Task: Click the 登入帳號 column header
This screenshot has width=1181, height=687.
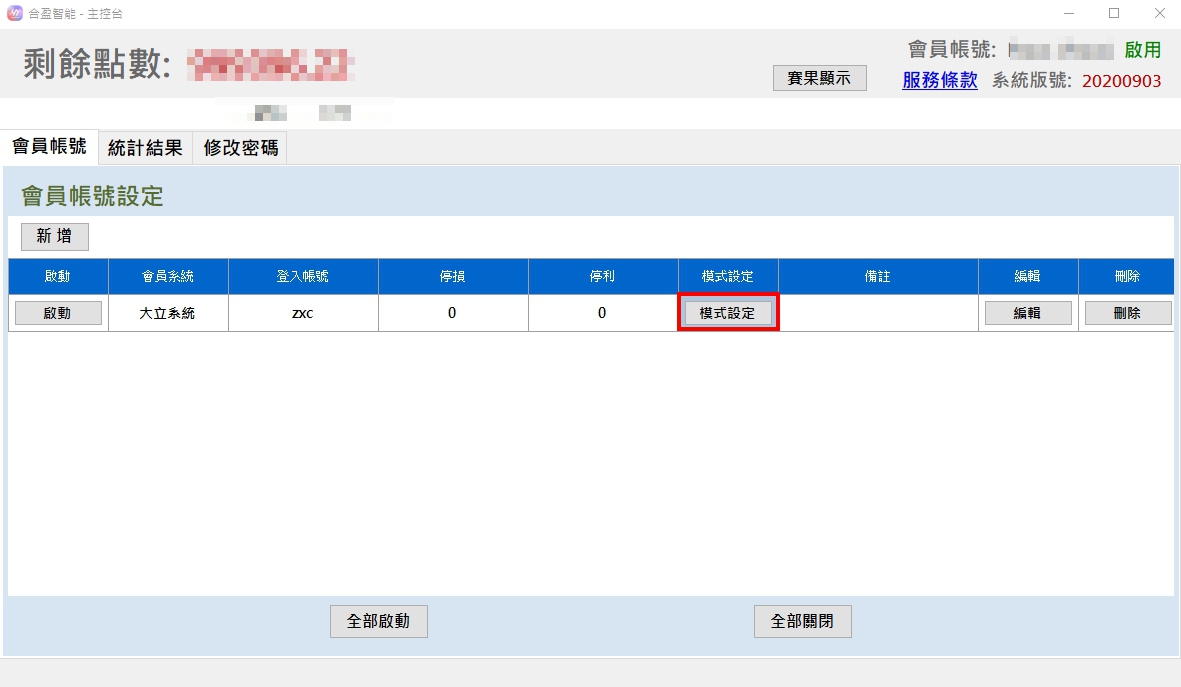Action: point(303,276)
